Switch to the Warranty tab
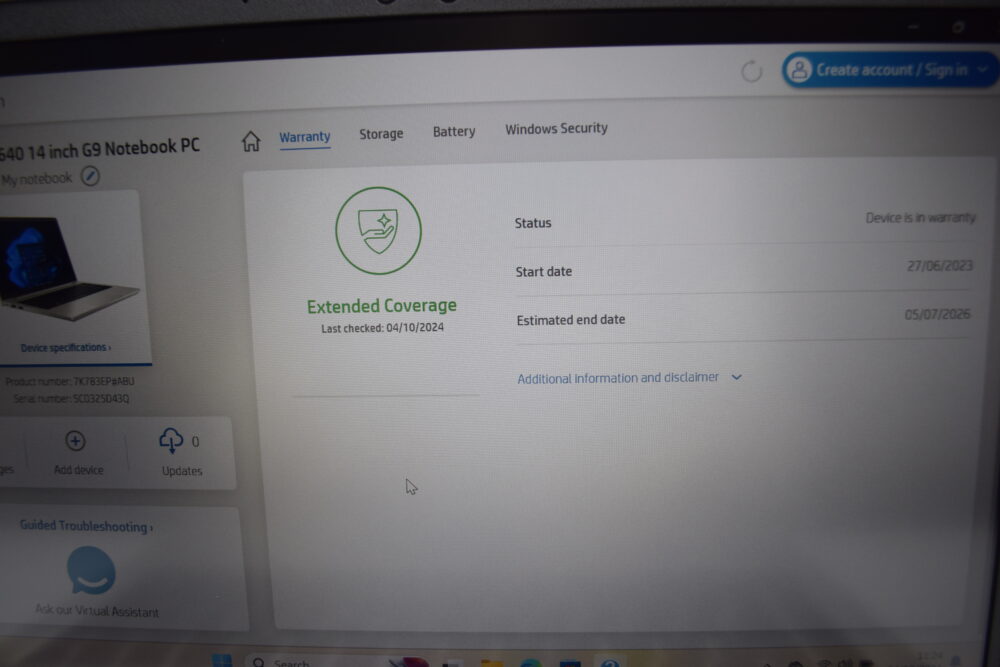1000x667 pixels. pos(304,137)
